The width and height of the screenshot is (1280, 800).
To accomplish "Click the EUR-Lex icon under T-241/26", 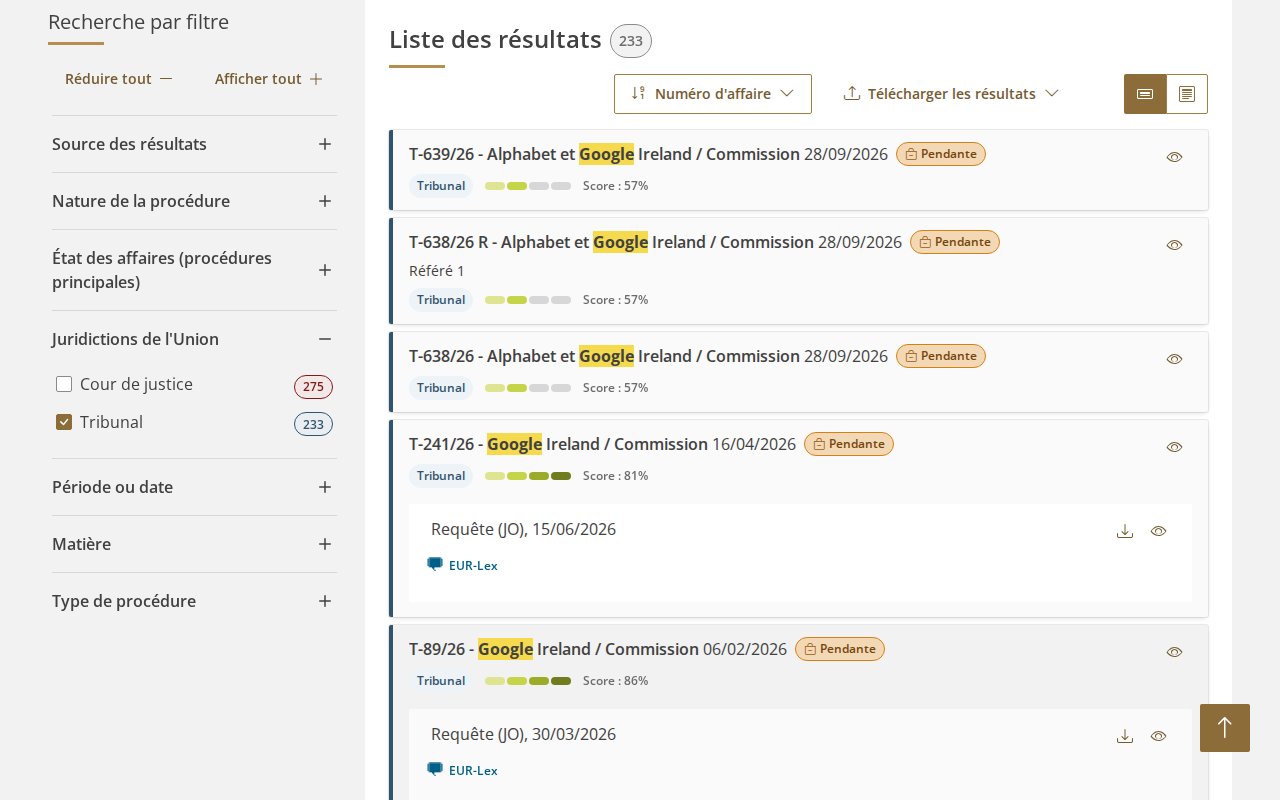I will 435,564.
